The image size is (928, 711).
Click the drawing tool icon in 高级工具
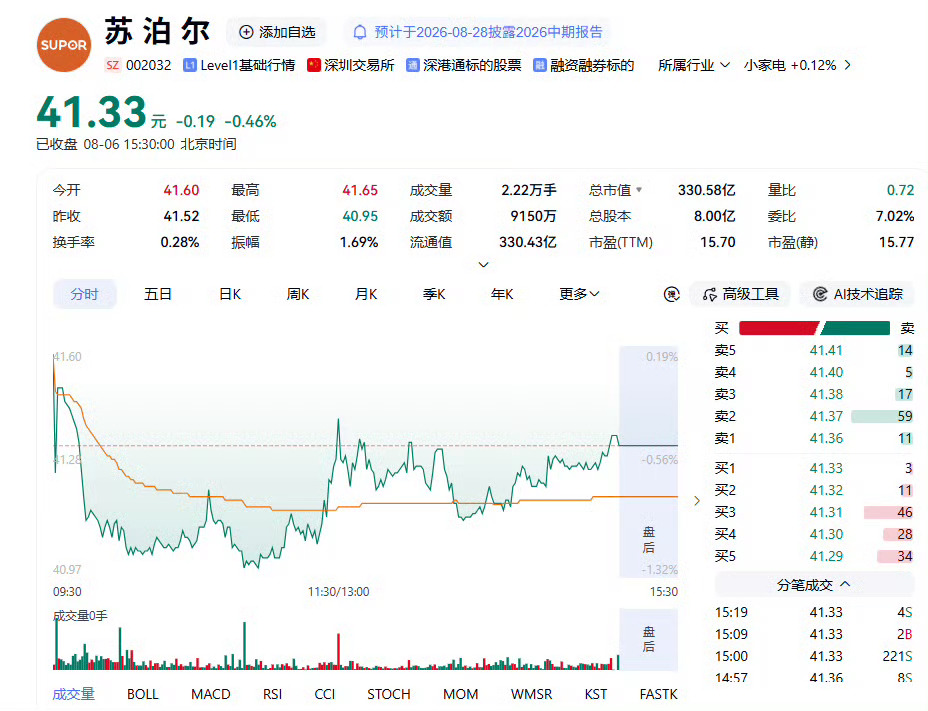pyautogui.click(x=710, y=294)
